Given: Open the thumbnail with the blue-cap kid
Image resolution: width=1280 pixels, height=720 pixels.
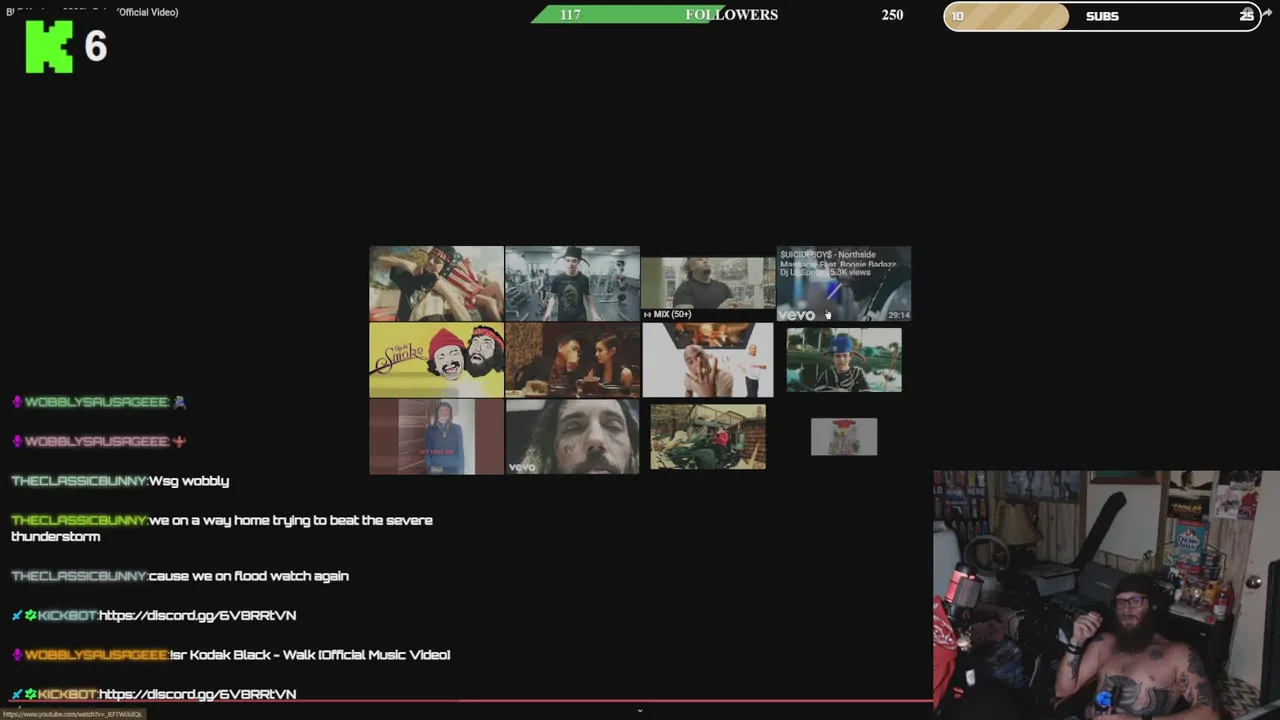Looking at the screenshot, I should [x=844, y=360].
